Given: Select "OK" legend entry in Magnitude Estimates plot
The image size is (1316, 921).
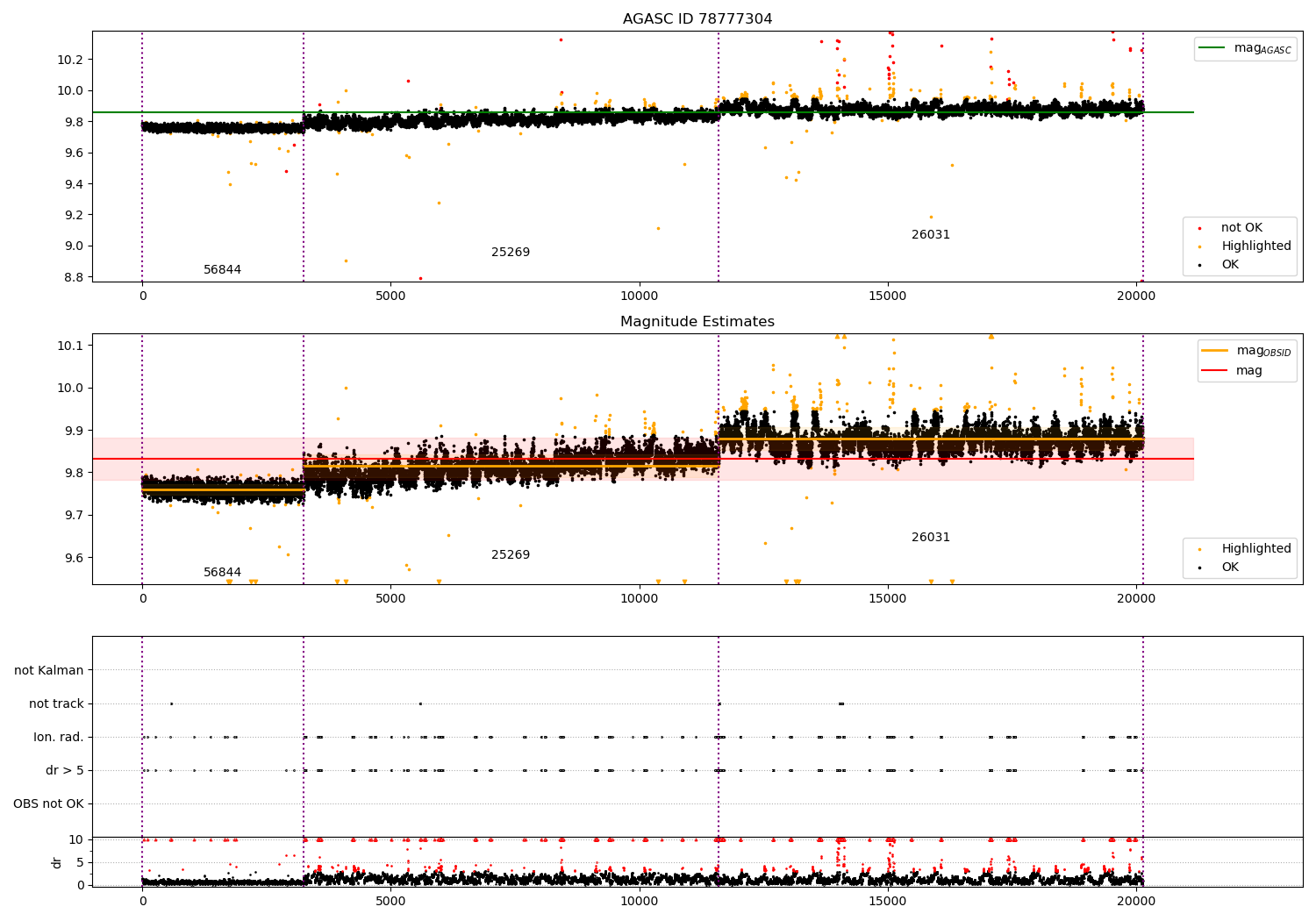Looking at the screenshot, I should [x=1230, y=568].
